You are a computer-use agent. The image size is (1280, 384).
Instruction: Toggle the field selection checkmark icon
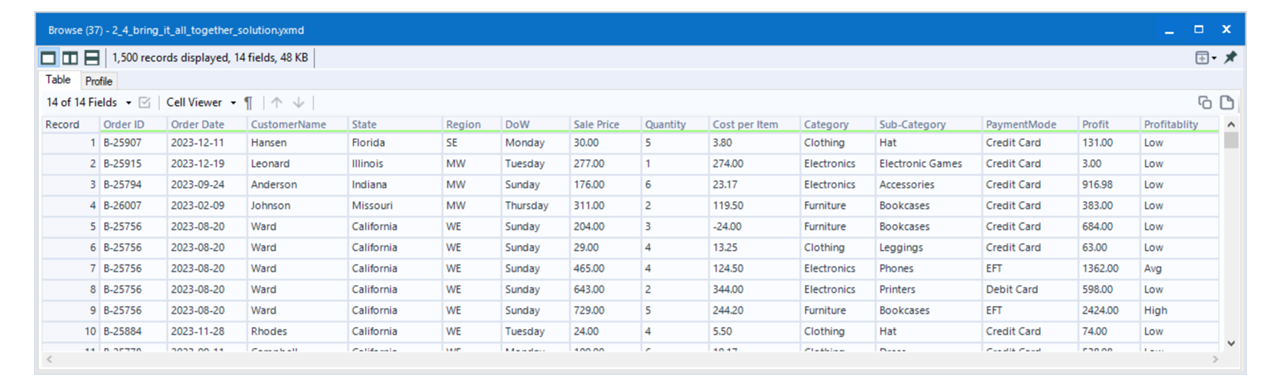[x=144, y=102]
